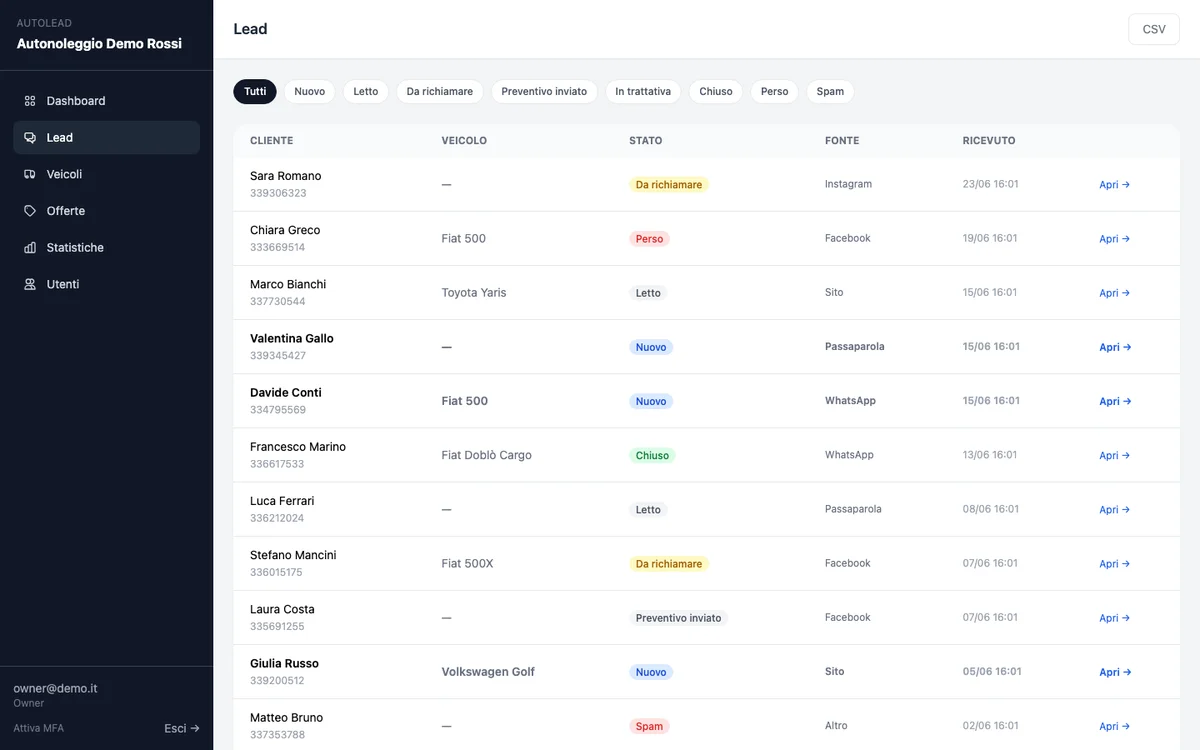Click phone number 337730544
The height and width of the screenshot is (750, 1200).
[x=278, y=301]
